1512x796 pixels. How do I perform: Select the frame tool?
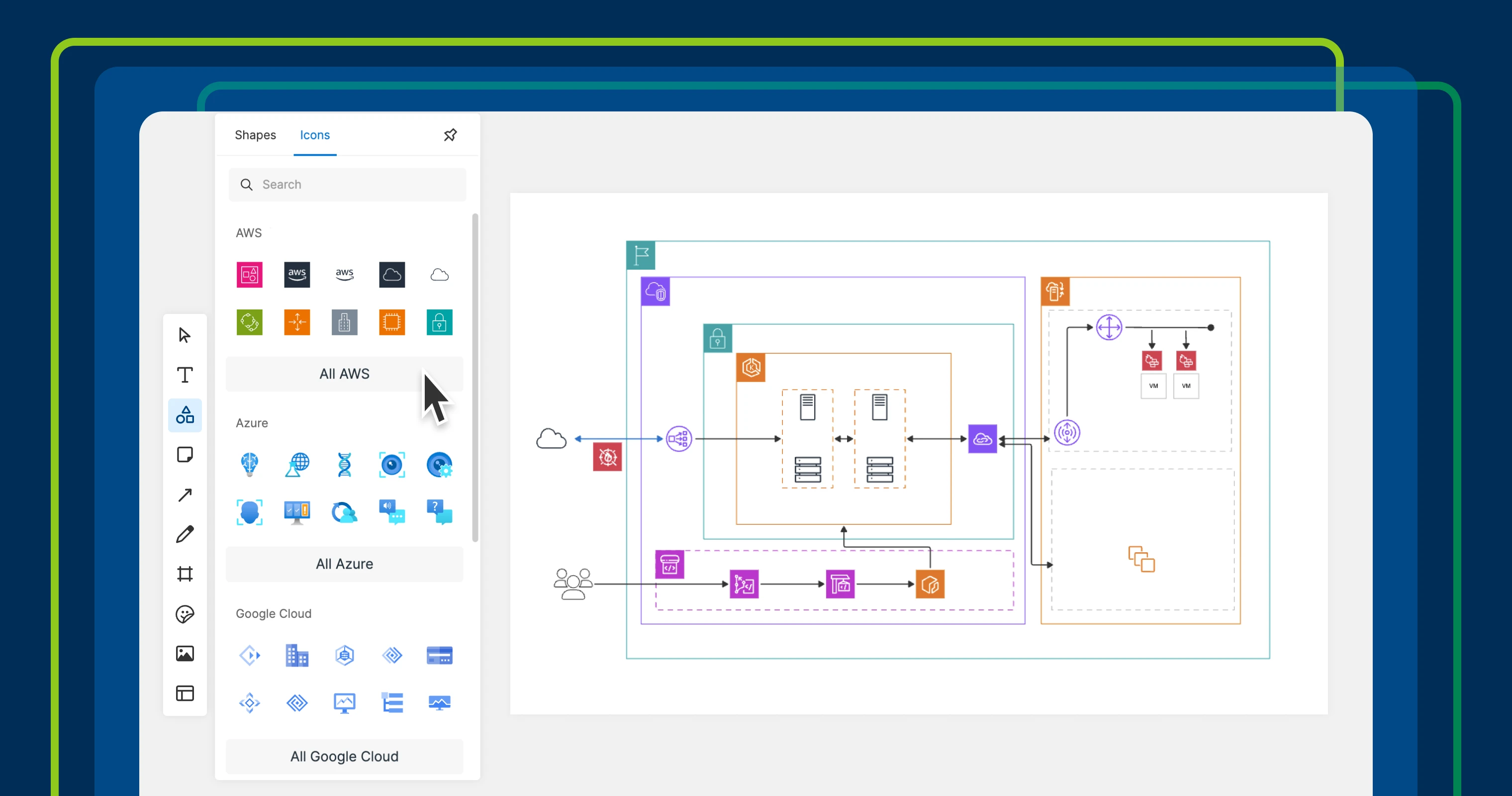point(185,574)
